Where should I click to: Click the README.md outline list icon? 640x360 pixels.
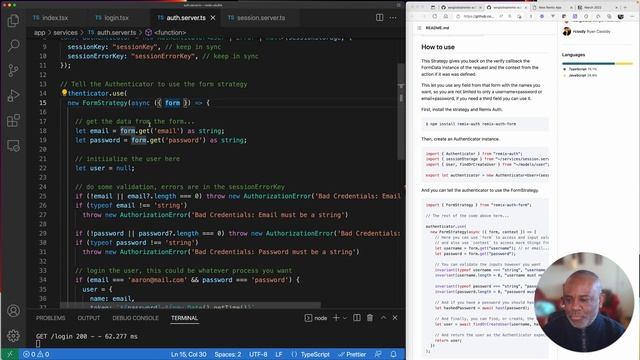point(419,28)
